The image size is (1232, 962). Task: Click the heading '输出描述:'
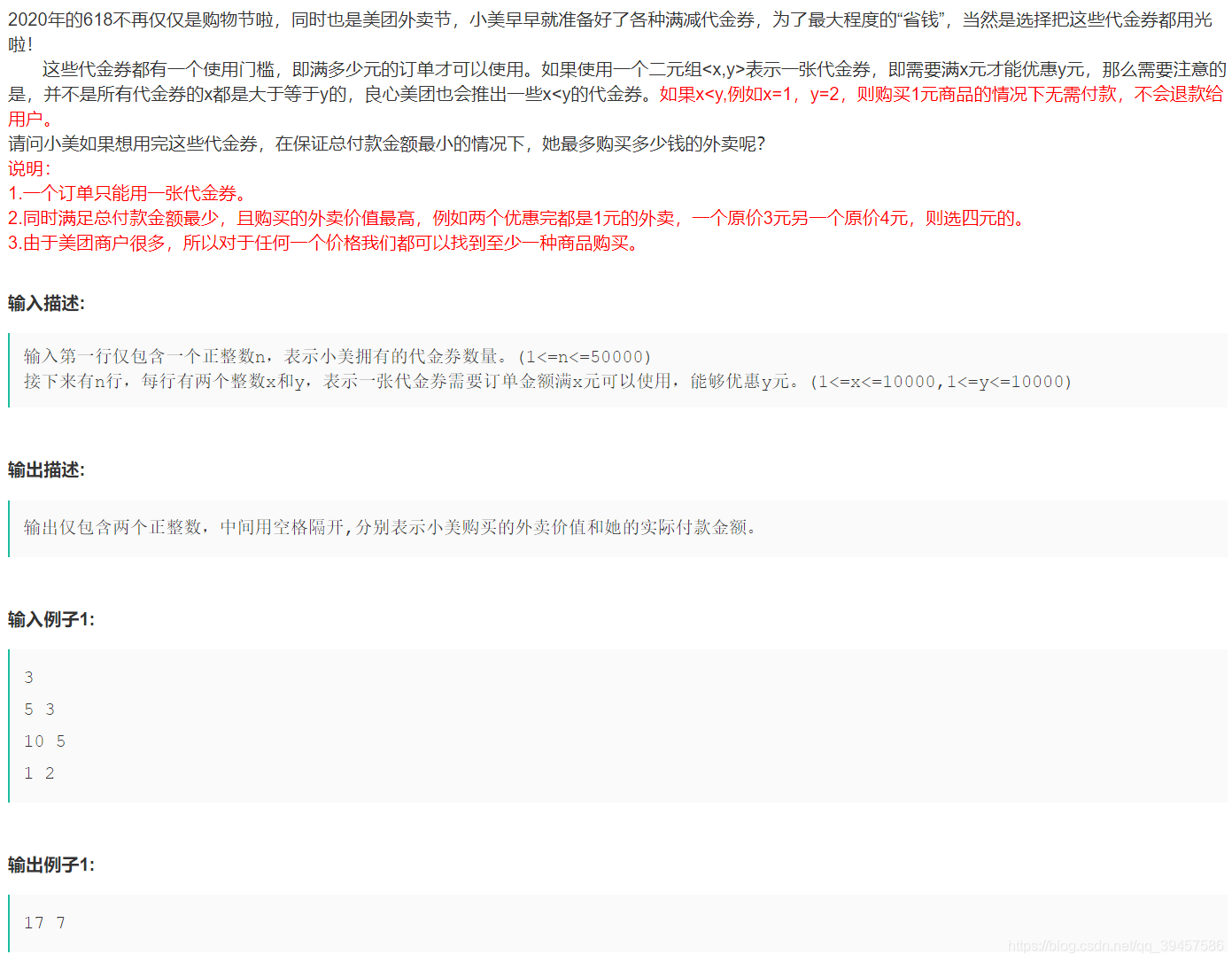(46, 469)
